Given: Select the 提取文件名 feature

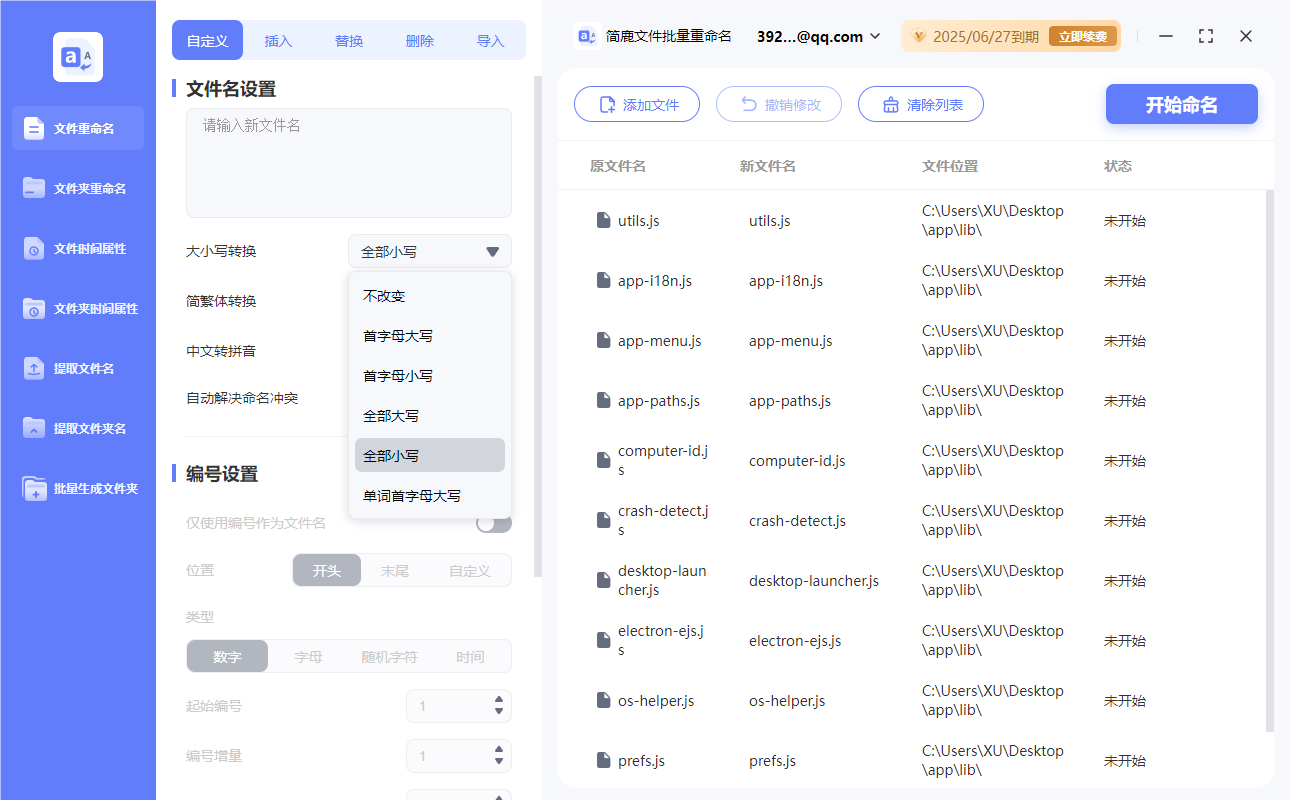Looking at the screenshot, I should (x=76, y=368).
